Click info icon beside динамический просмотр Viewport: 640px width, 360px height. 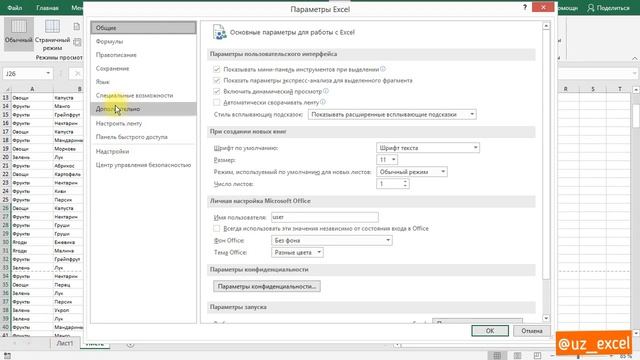[326, 91]
